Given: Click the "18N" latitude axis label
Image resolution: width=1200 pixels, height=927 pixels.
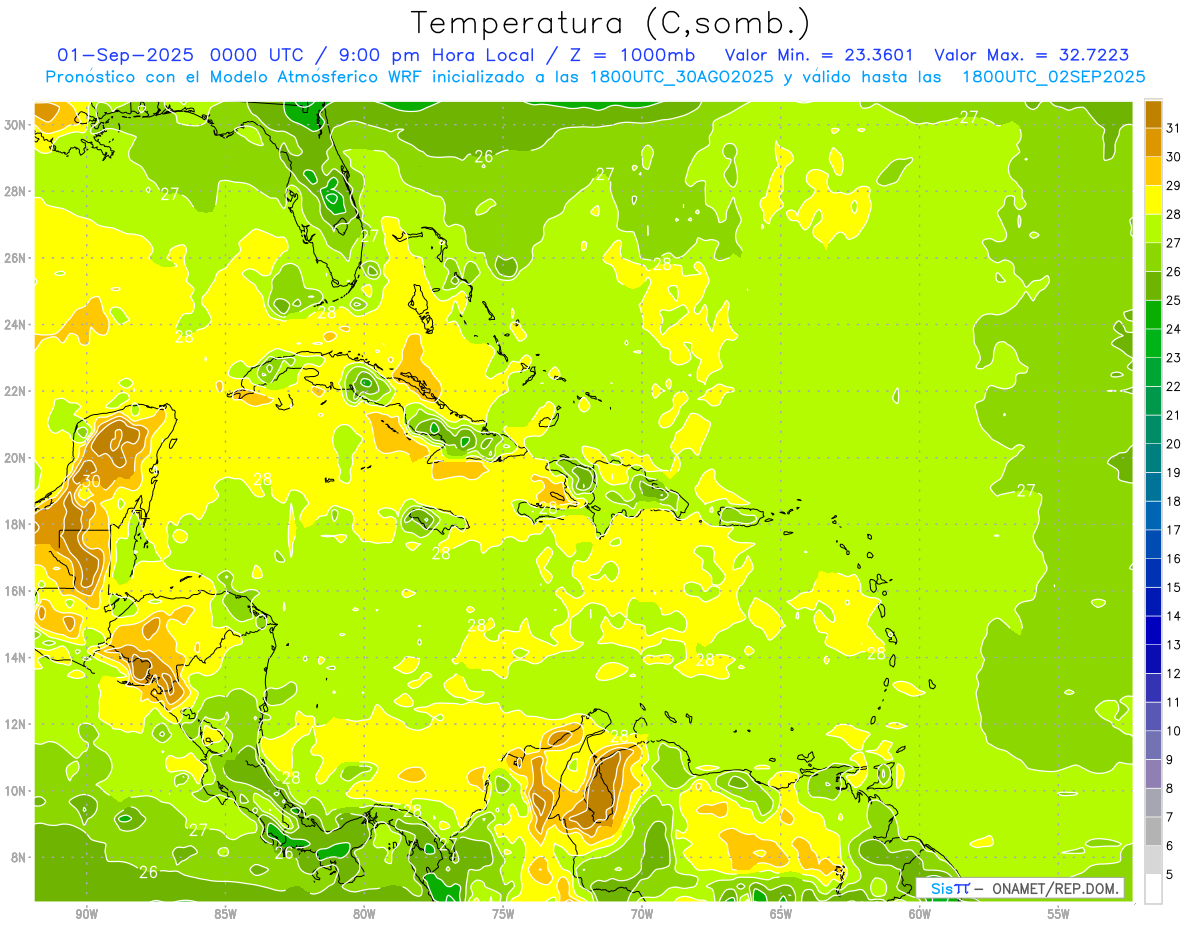Looking at the screenshot, I should coord(16,524).
